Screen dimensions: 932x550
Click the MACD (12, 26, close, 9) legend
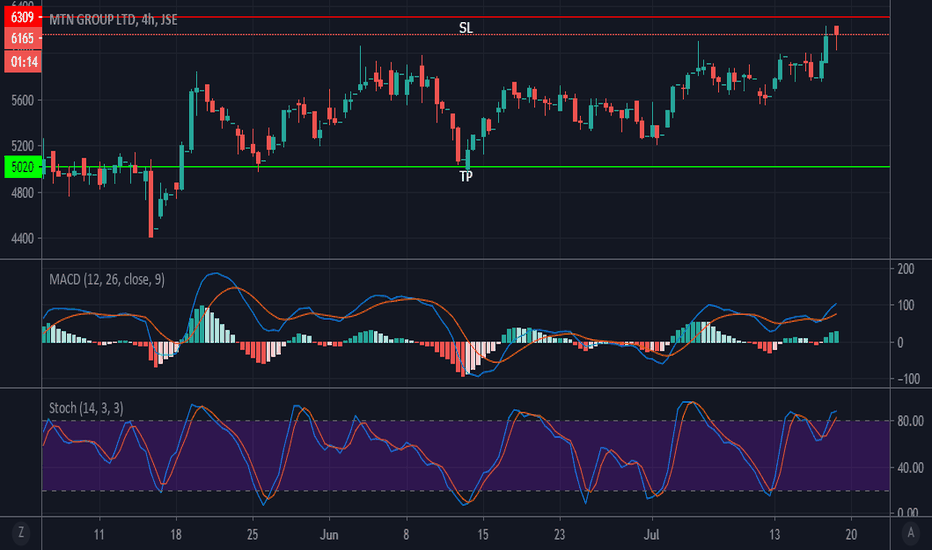point(107,279)
